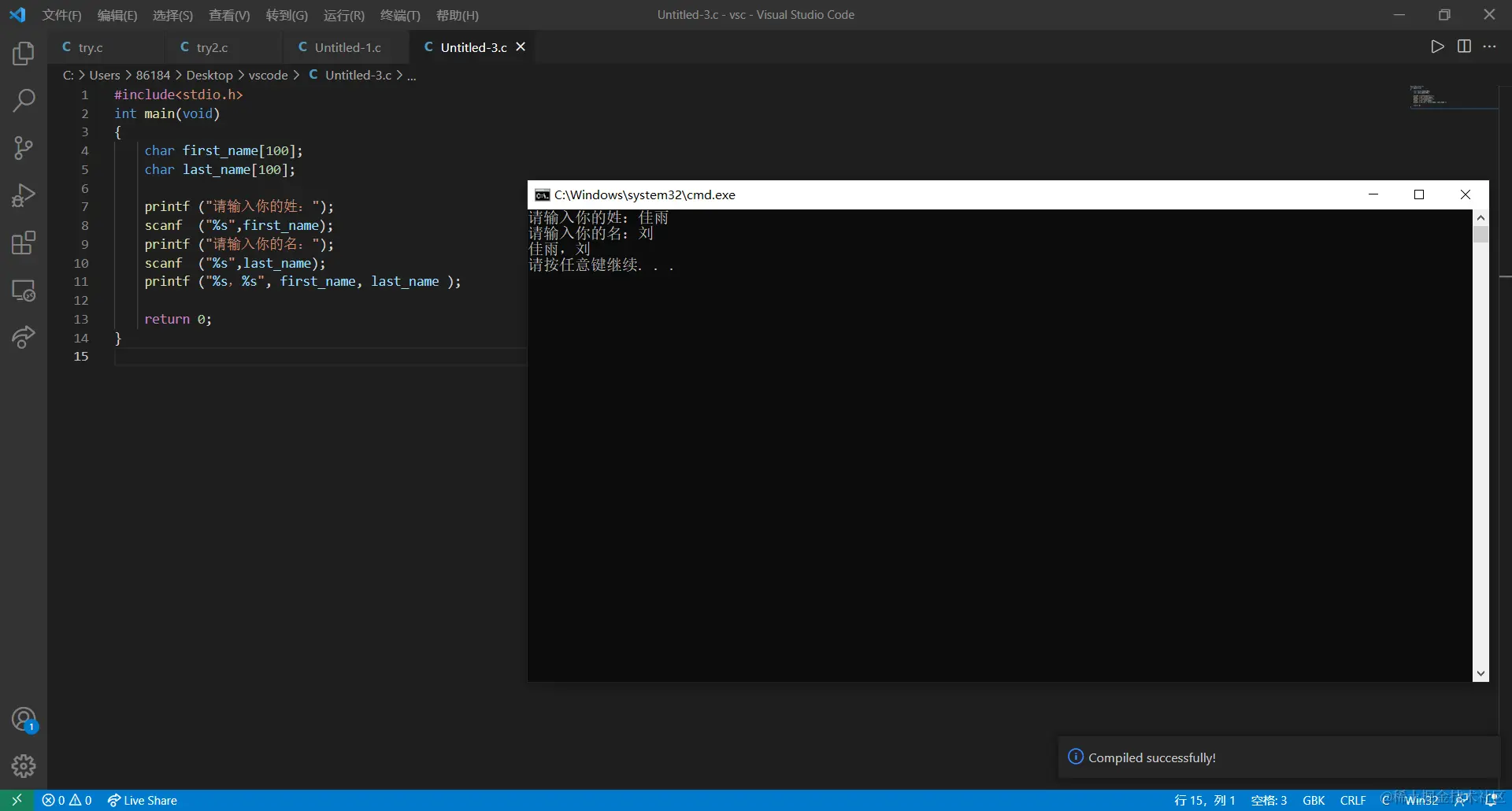
Task: Open the Extensions view
Action: click(24, 243)
